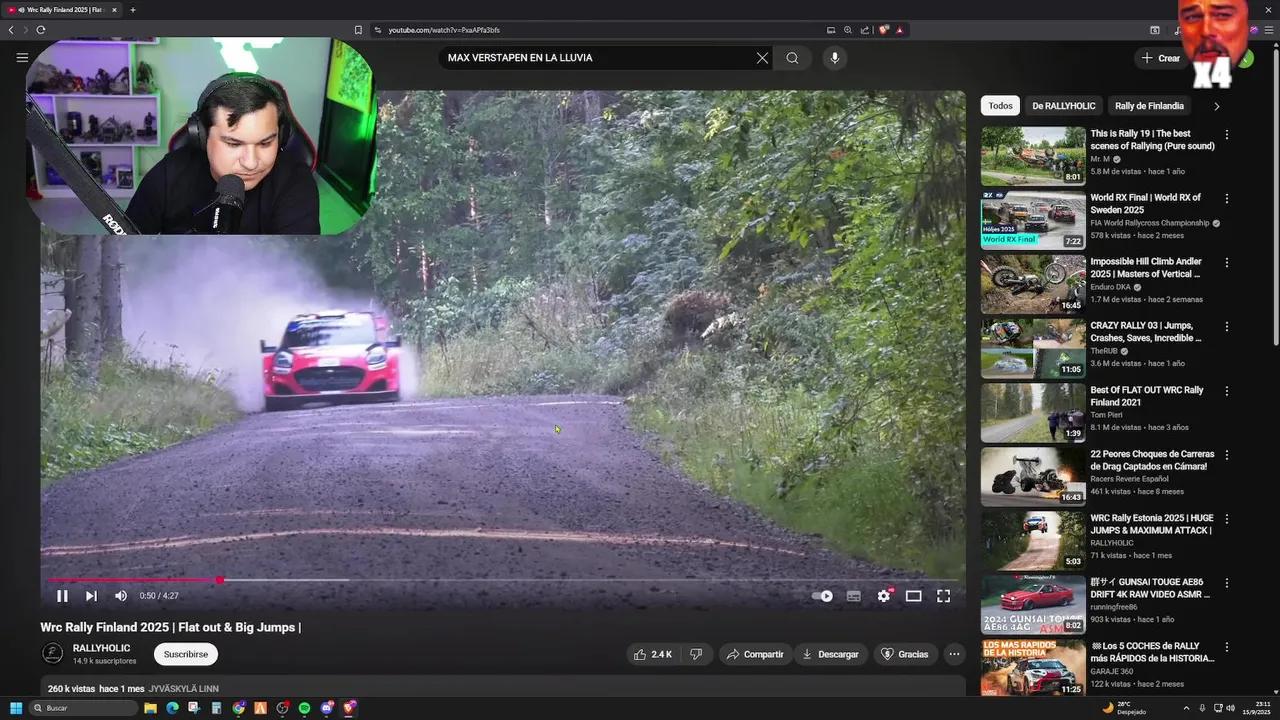
Task: Open RALLYHOLIC channel name link
Action: (x=101, y=648)
